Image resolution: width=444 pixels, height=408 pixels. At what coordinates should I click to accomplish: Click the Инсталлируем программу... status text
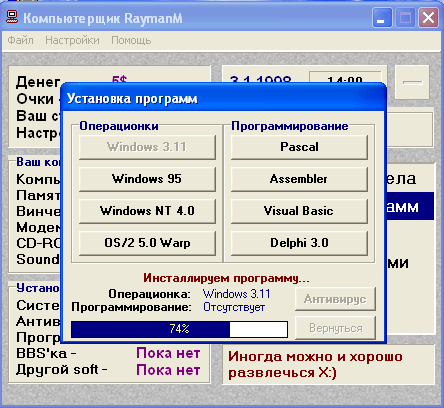[226, 278]
